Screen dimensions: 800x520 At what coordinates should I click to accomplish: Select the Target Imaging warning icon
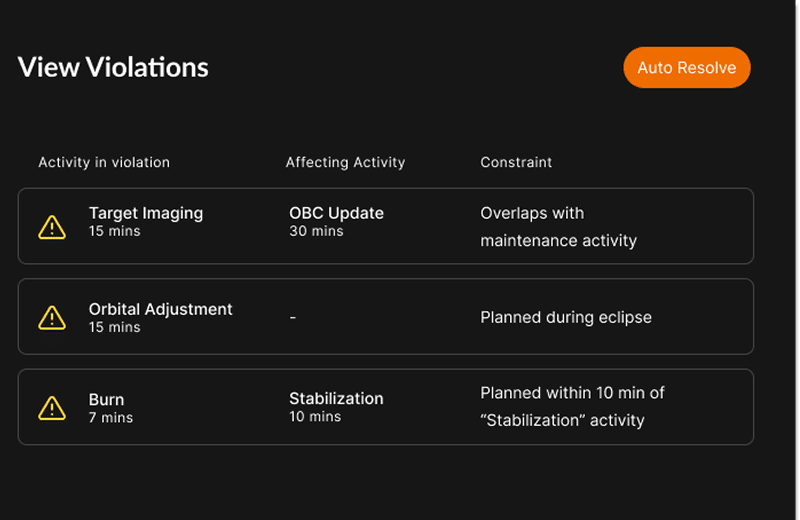(52, 227)
